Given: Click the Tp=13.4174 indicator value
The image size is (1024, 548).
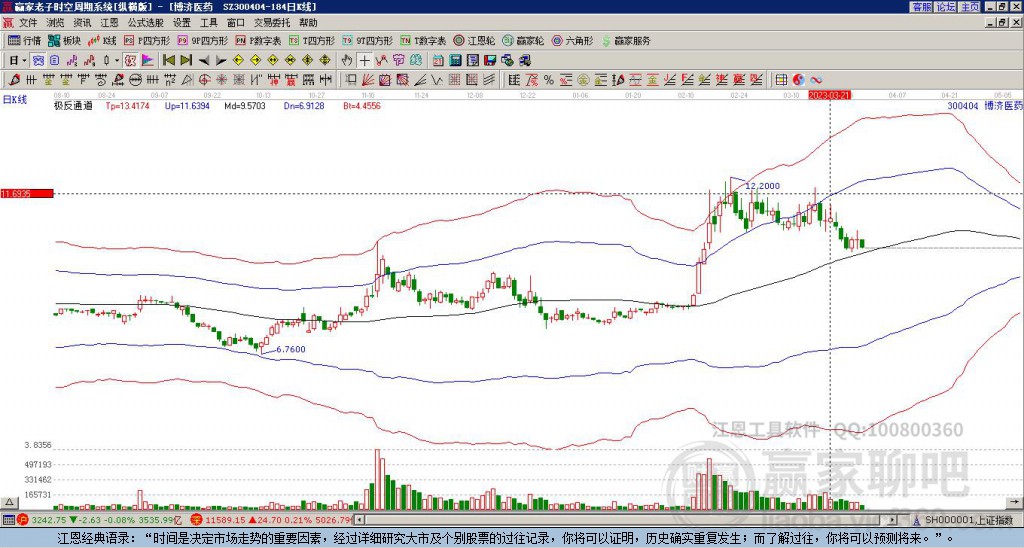Looking at the screenshot, I should tap(127, 105).
